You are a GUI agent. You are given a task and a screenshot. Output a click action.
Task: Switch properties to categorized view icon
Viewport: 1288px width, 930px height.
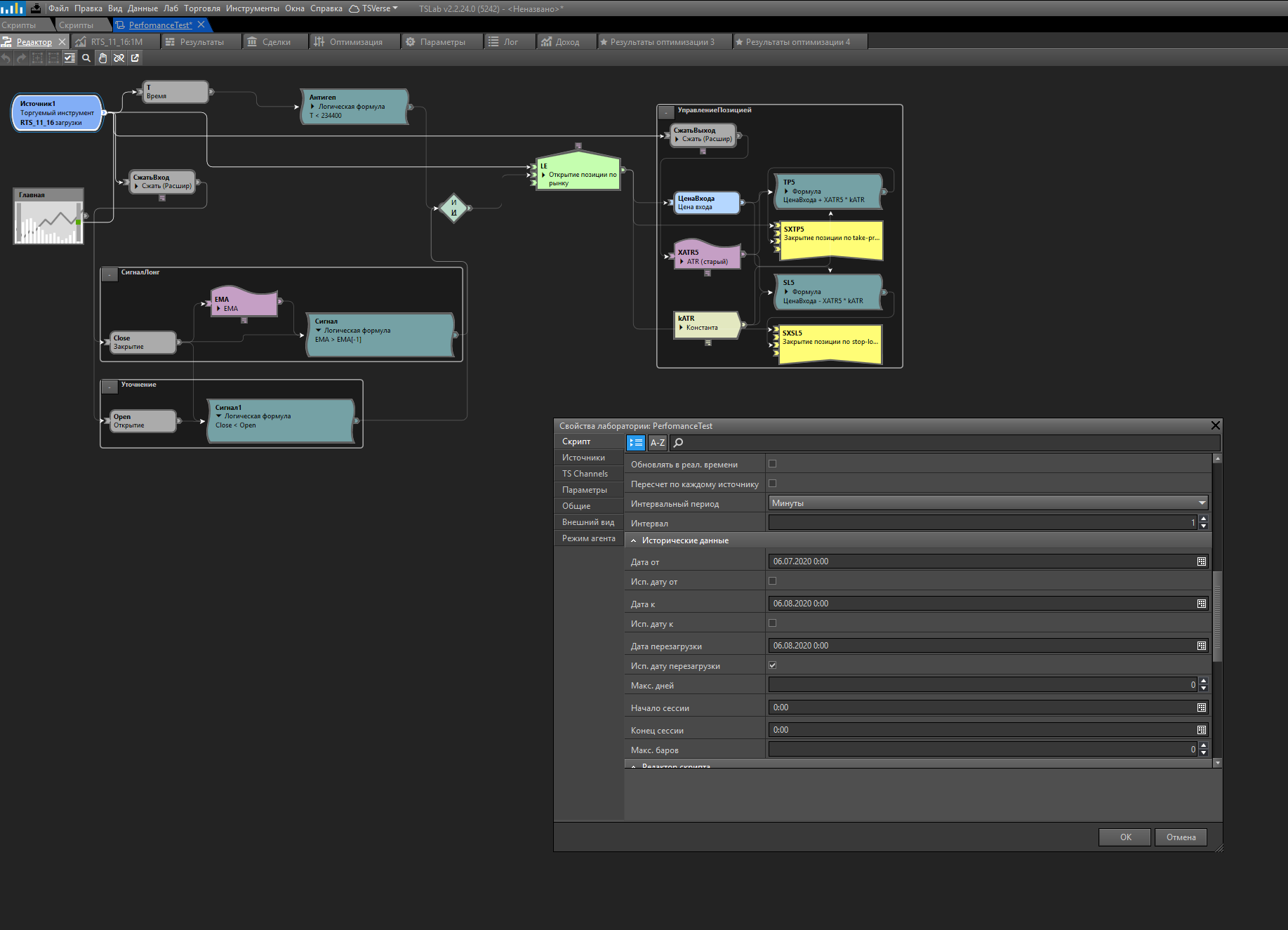[636, 443]
